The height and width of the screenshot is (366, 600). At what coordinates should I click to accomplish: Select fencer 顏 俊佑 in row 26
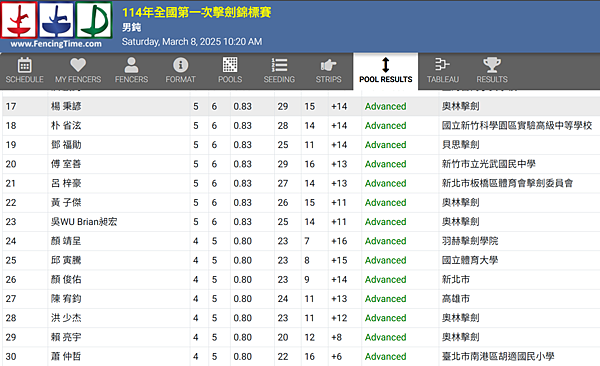pyautogui.click(x=66, y=279)
